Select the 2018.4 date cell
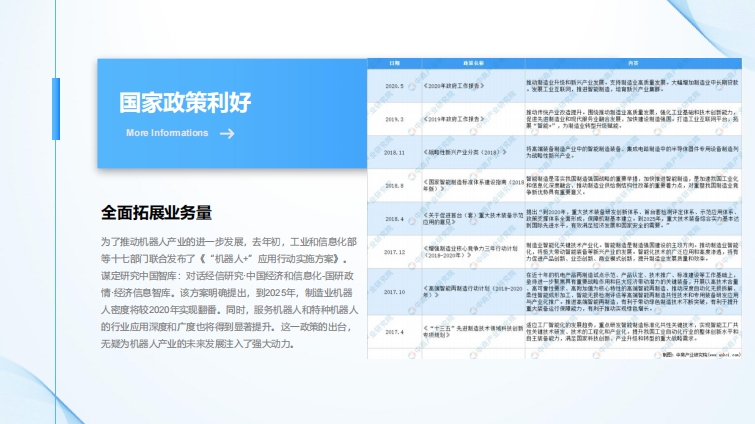The height and width of the screenshot is (424, 755). pyautogui.click(x=394, y=218)
